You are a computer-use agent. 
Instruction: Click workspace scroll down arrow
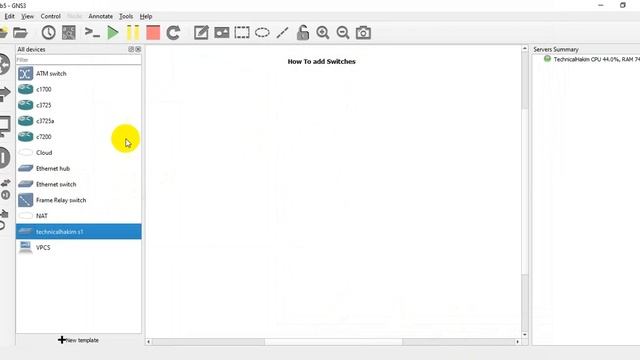click(524, 335)
